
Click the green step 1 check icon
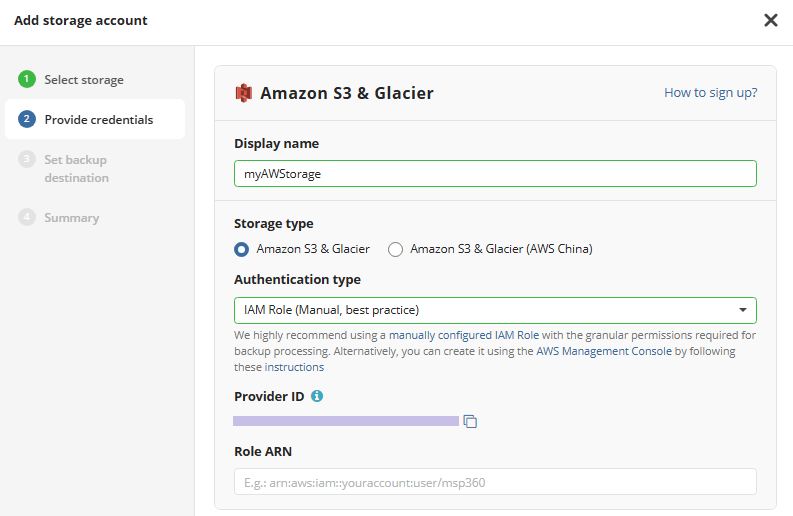click(27, 80)
